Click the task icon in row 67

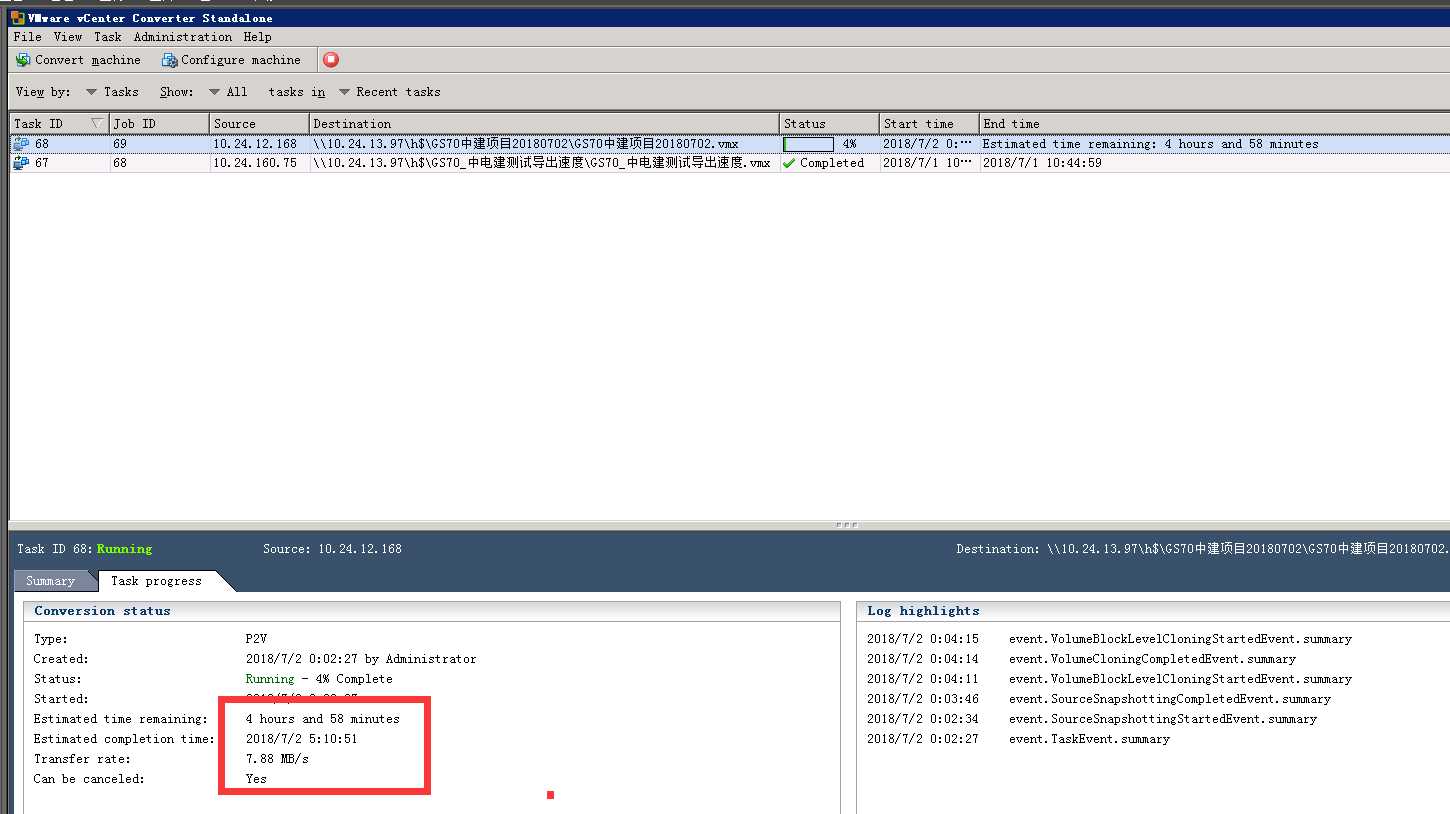coord(21,163)
